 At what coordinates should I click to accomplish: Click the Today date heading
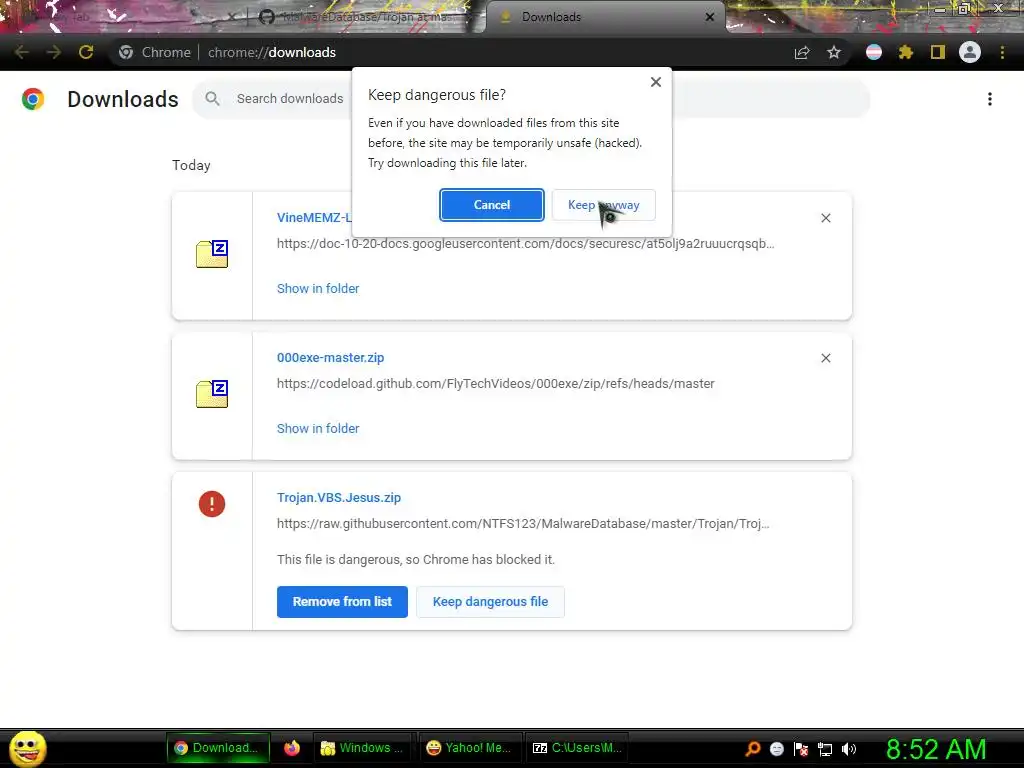coord(191,165)
